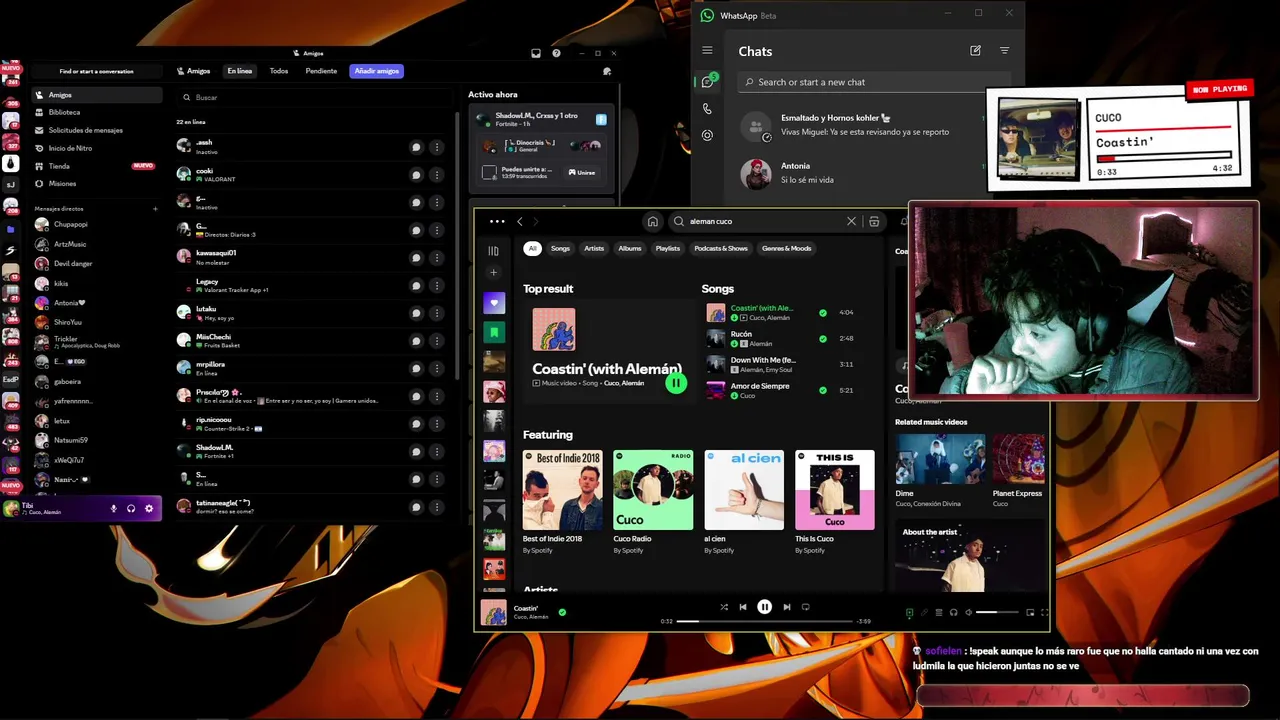Select Albums filter in Spotify search
This screenshot has height=720, width=1280.
tap(630, 248)
